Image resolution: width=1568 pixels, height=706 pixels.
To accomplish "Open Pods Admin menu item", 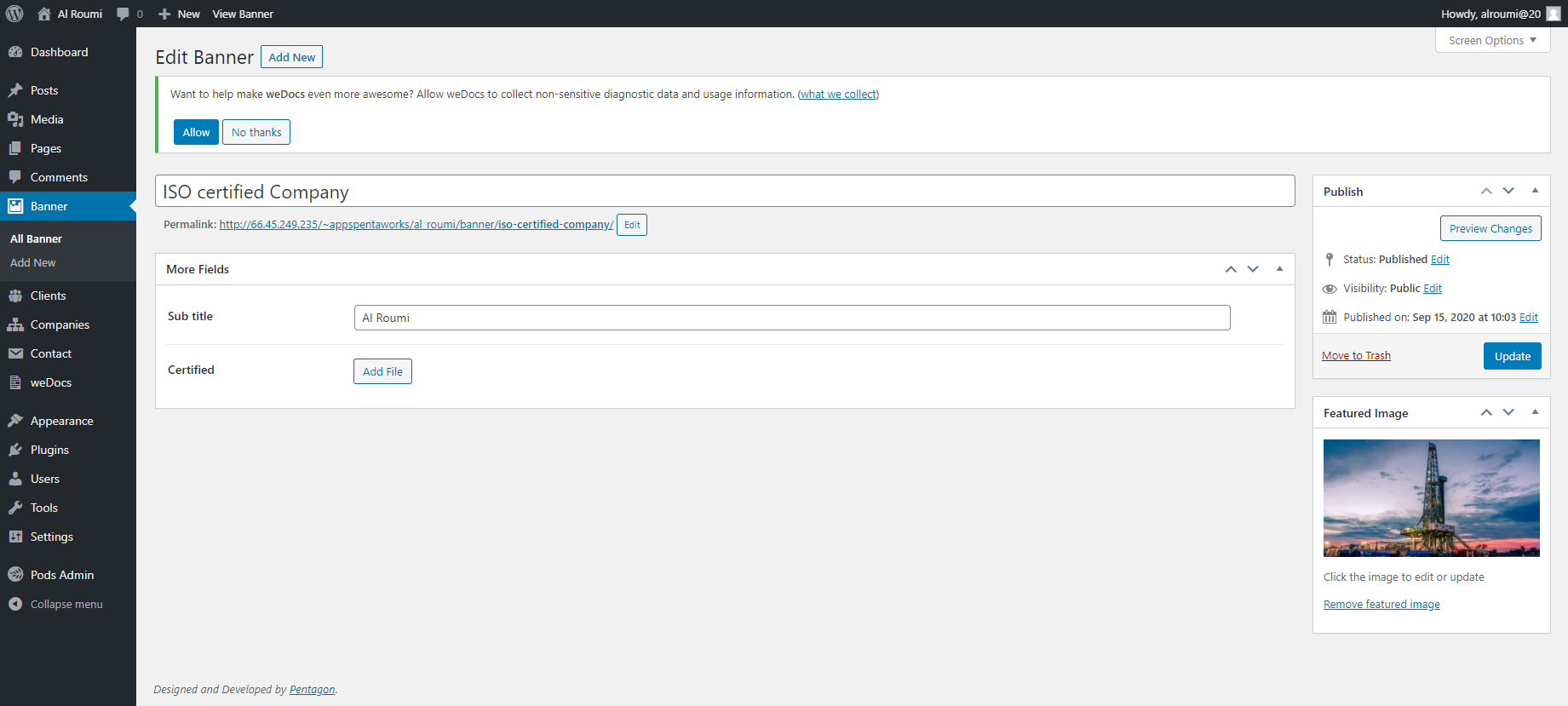I will coord(68,575).
